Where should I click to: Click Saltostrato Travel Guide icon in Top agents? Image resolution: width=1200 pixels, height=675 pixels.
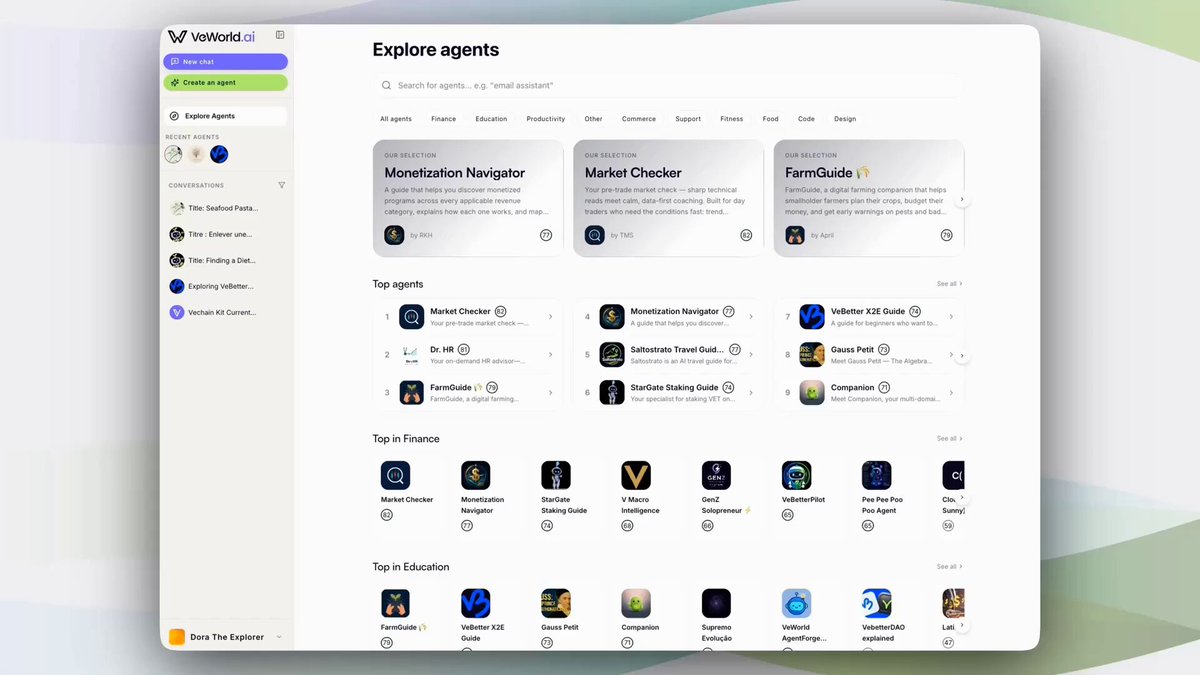point(612,354)
